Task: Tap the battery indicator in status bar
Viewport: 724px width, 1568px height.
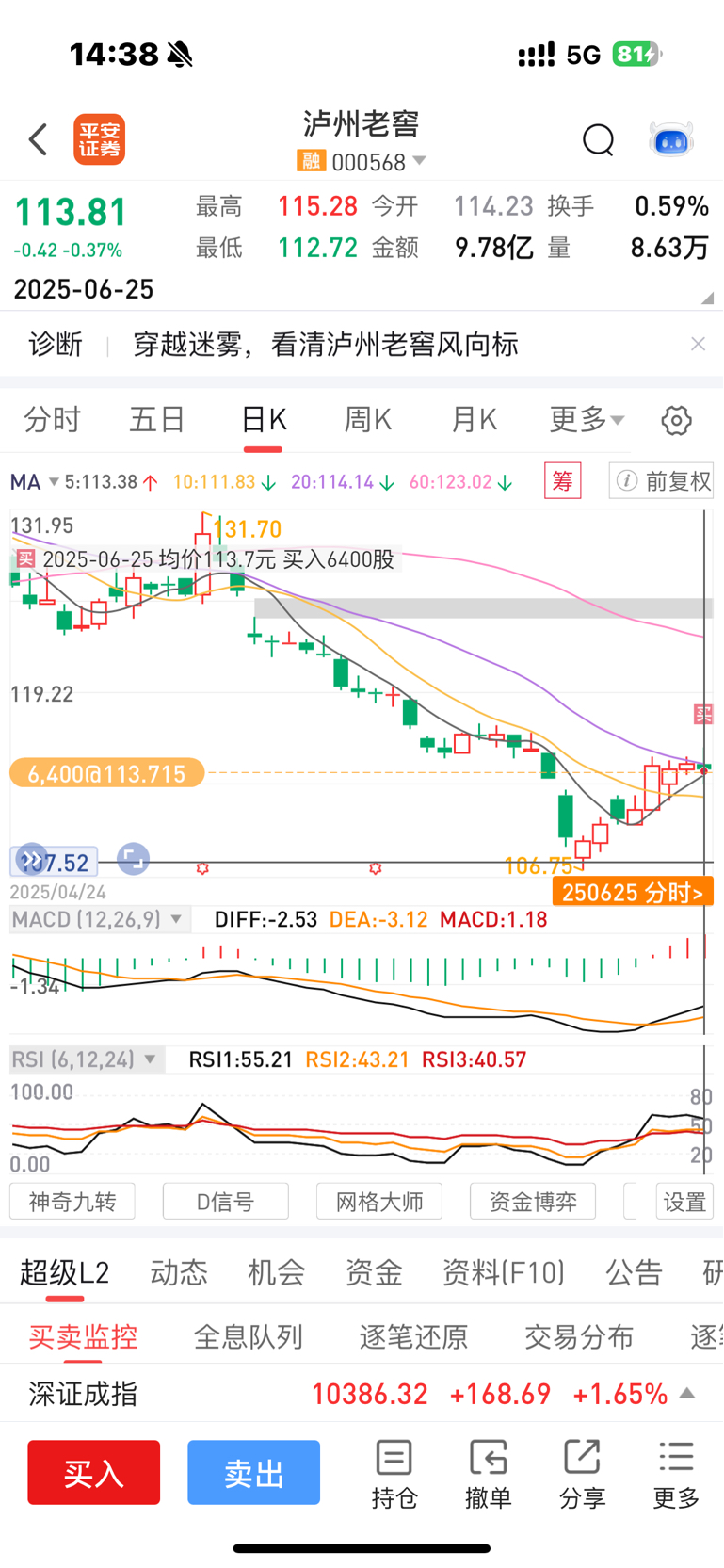Action: click(637, 55)
